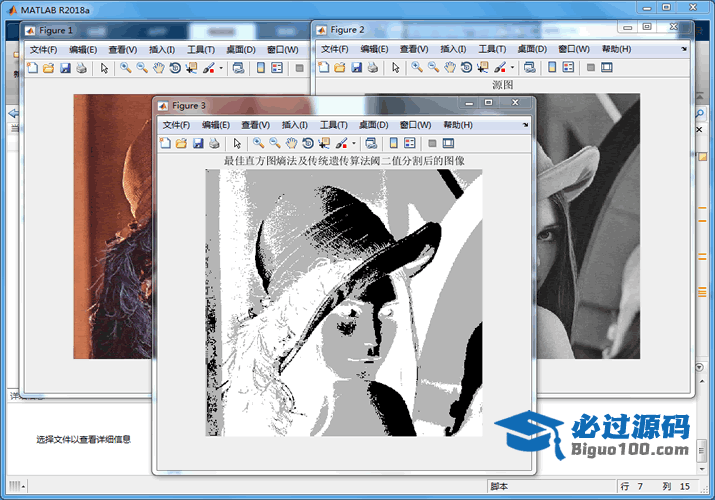Click 选择文件以查看详细信息 details text
Screen dimensions: 715x500
(83, 439)
